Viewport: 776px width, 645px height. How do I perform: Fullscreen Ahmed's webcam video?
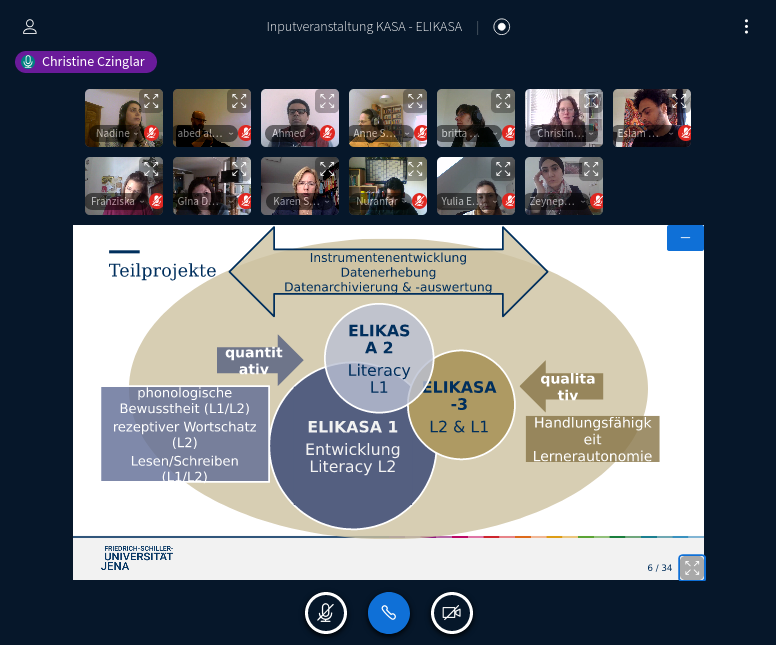tap(327, 101)
